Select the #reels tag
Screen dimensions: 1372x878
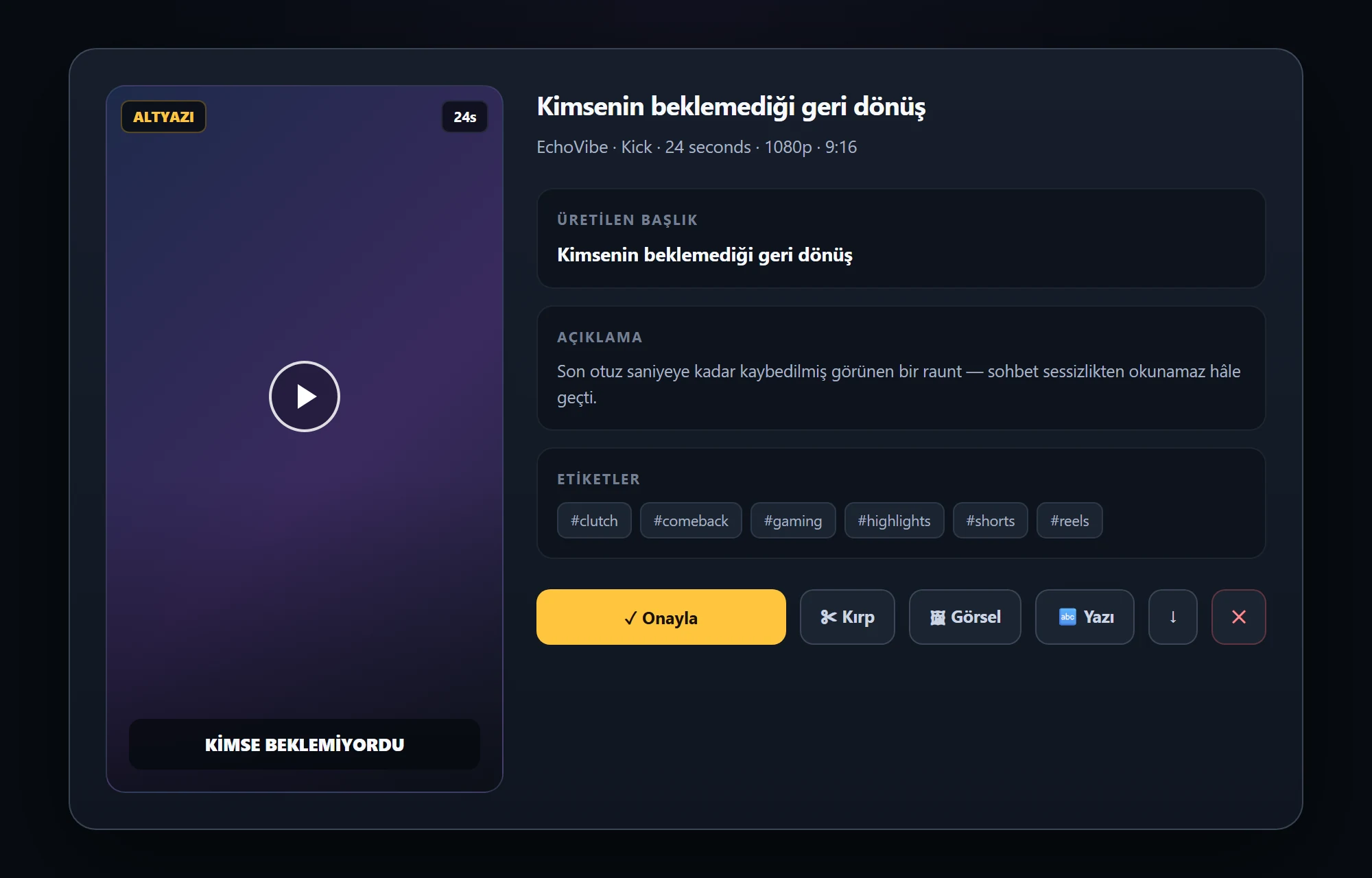pyautogui.click(x=1069, y=521)
